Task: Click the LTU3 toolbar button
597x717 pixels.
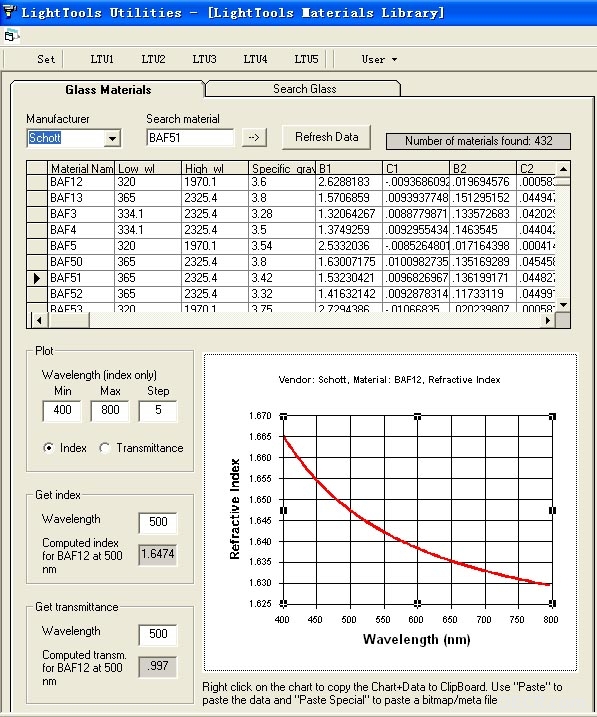Action: click(x=204, y=59)
